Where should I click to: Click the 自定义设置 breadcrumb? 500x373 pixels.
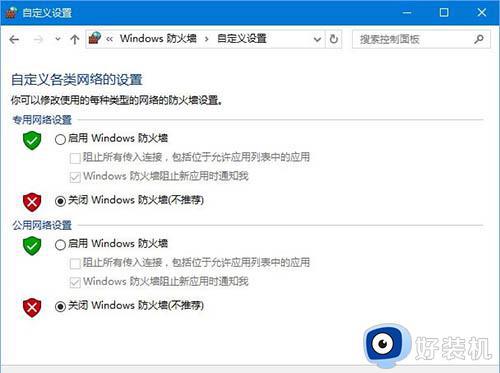click(242, 39)
